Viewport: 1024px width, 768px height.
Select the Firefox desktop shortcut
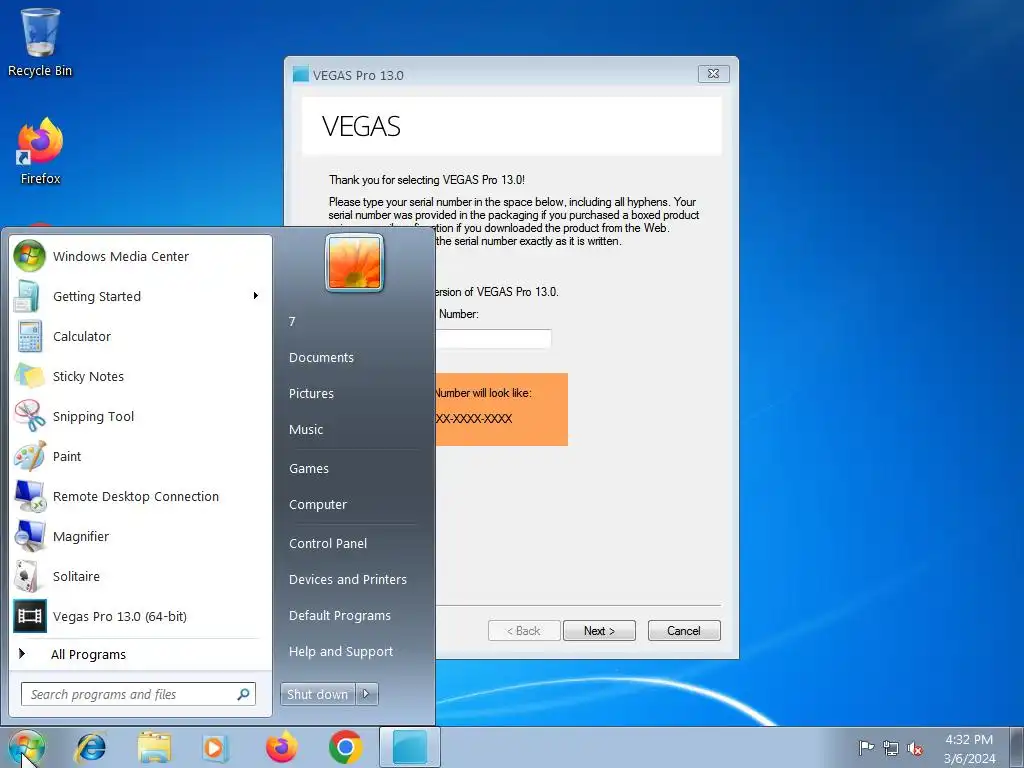tap(40, 152)
